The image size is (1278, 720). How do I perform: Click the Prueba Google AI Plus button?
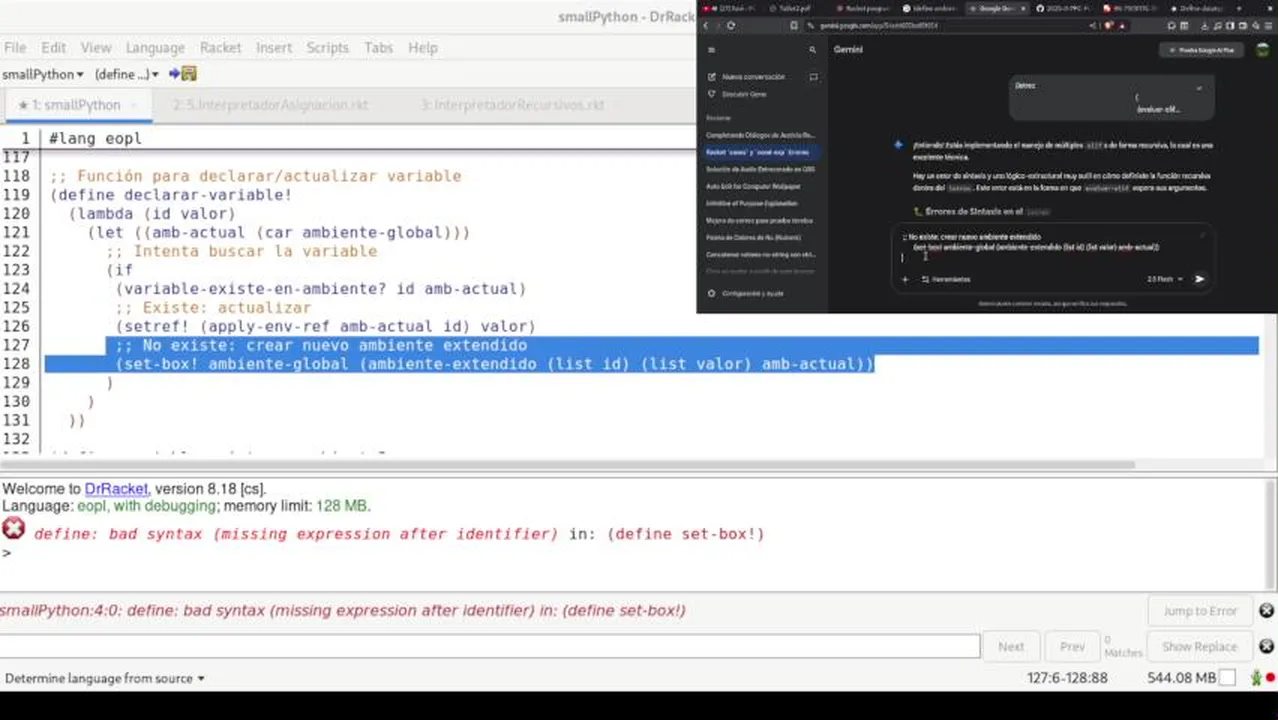(x=1201, y=49)
